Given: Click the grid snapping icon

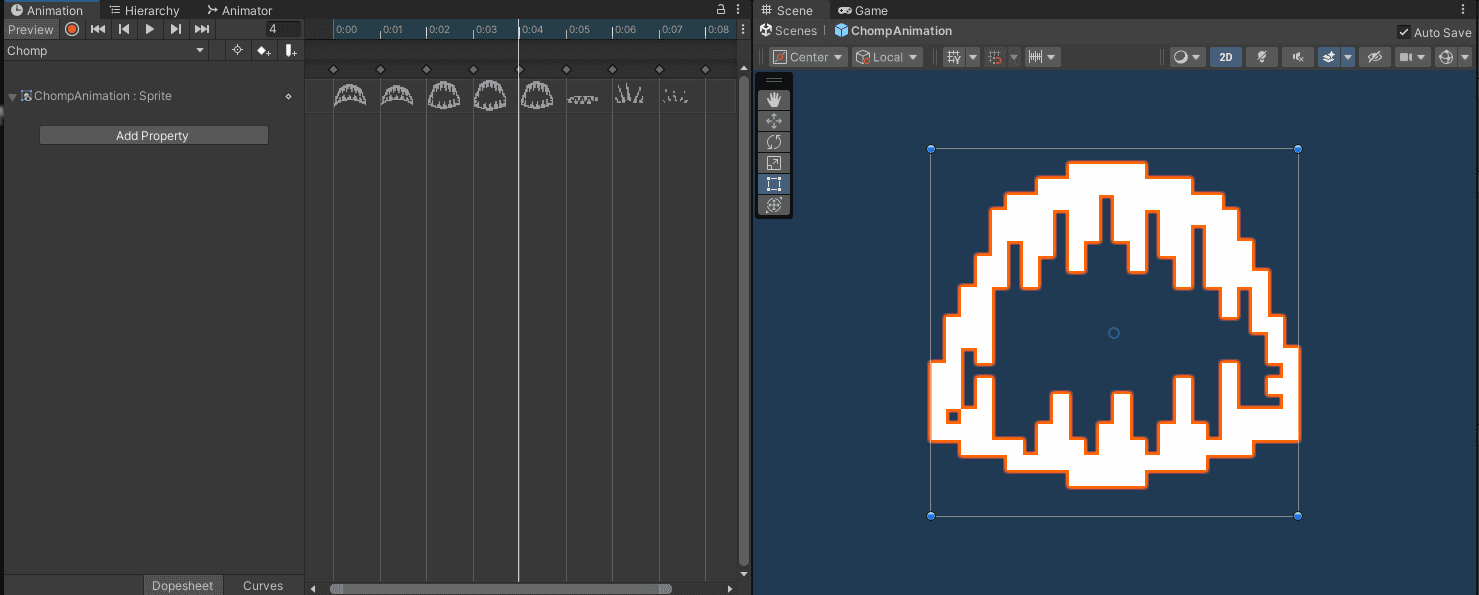Looking at the screenshot, I should (995, 57).
